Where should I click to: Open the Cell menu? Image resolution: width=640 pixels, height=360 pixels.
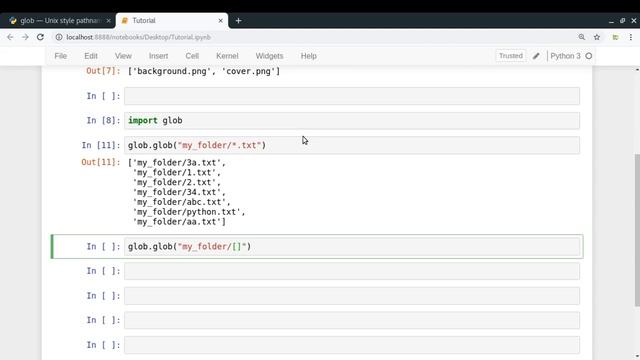(192, 56)
